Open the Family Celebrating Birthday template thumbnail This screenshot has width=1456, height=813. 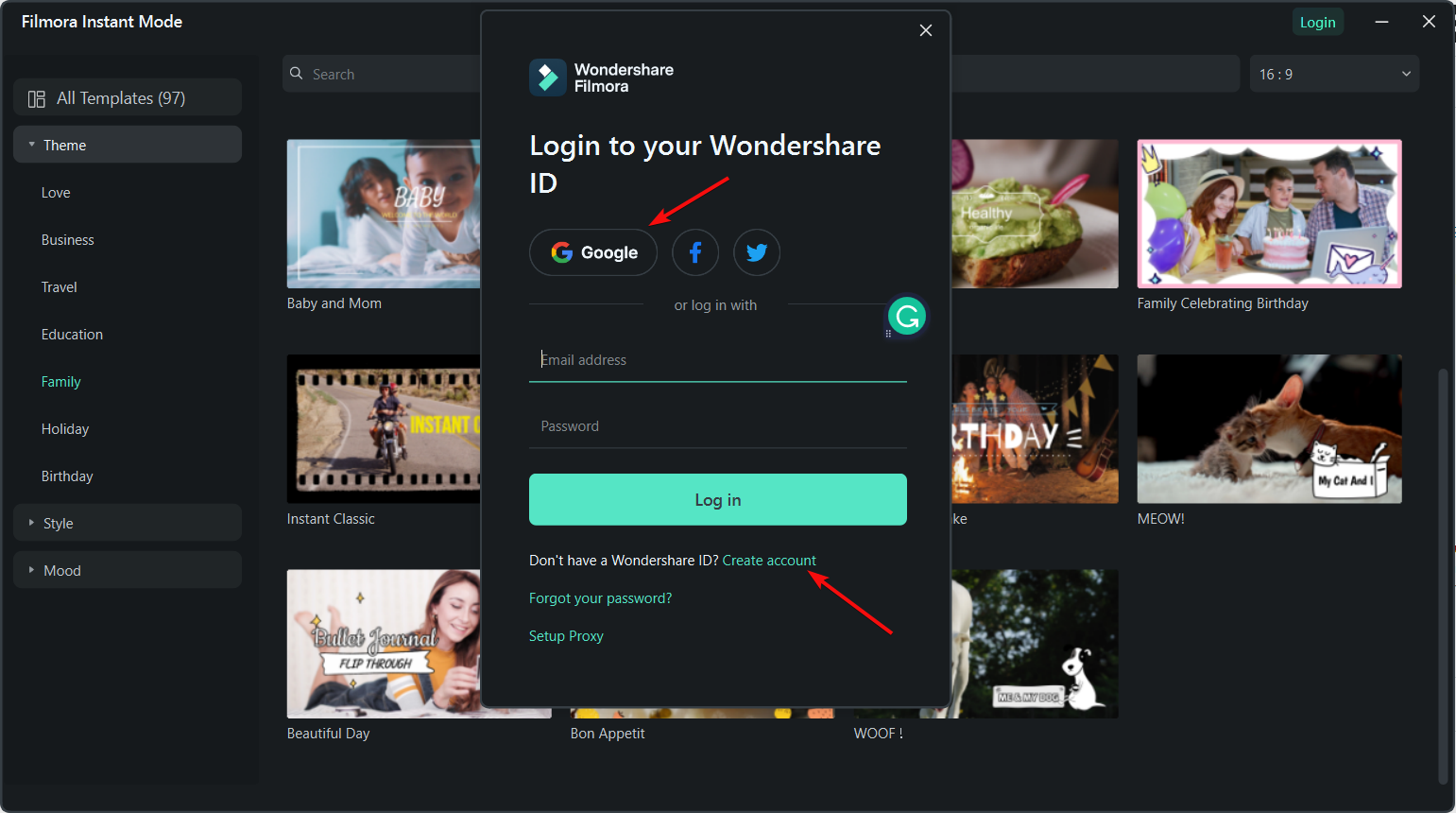click(1270, 214)
